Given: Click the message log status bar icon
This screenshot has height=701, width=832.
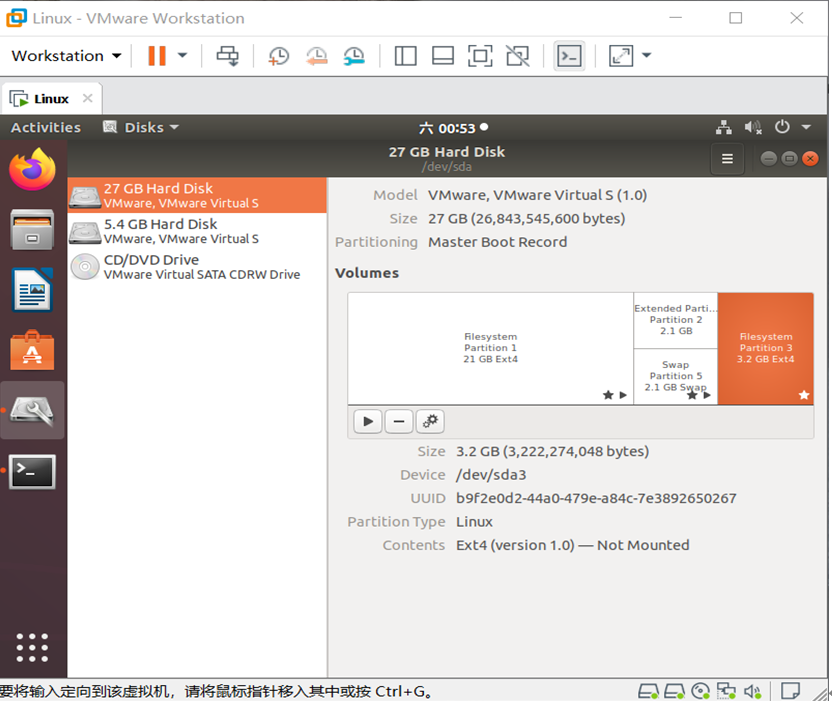Looking at the screenshot, I should click(791, 691).
